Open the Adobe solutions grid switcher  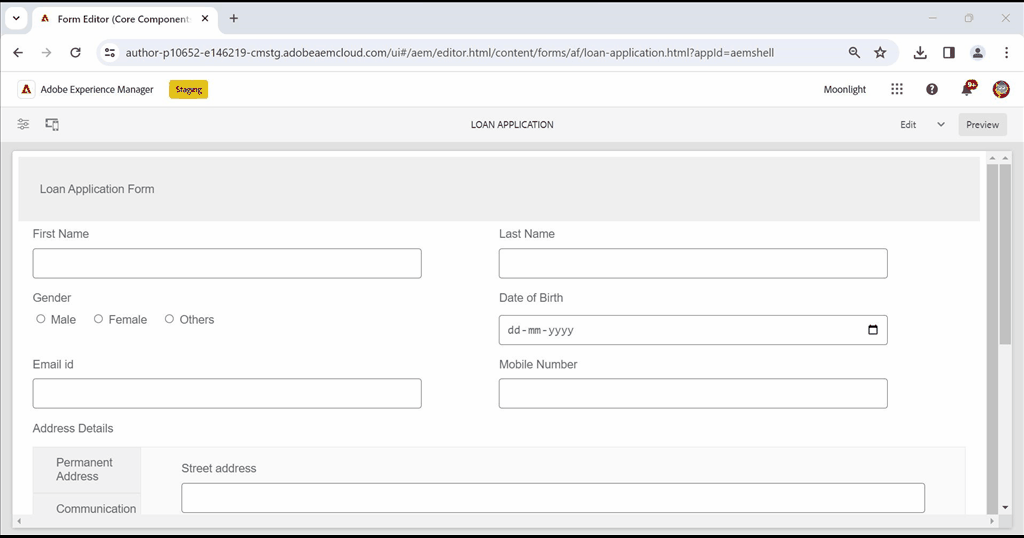[x=897, y=89]
